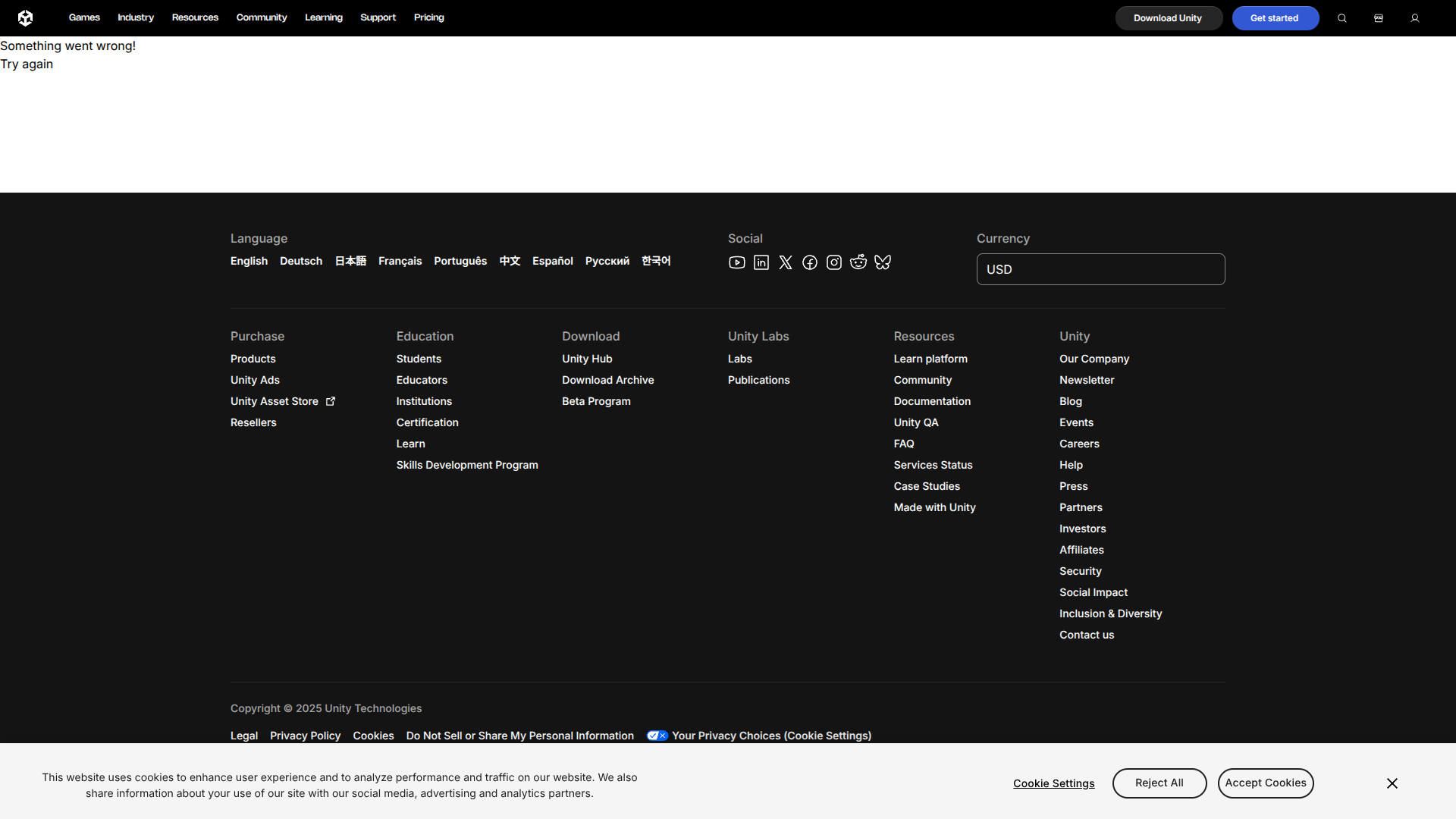Open Download Archive link

pyautogui.click(x=608, y=380)
